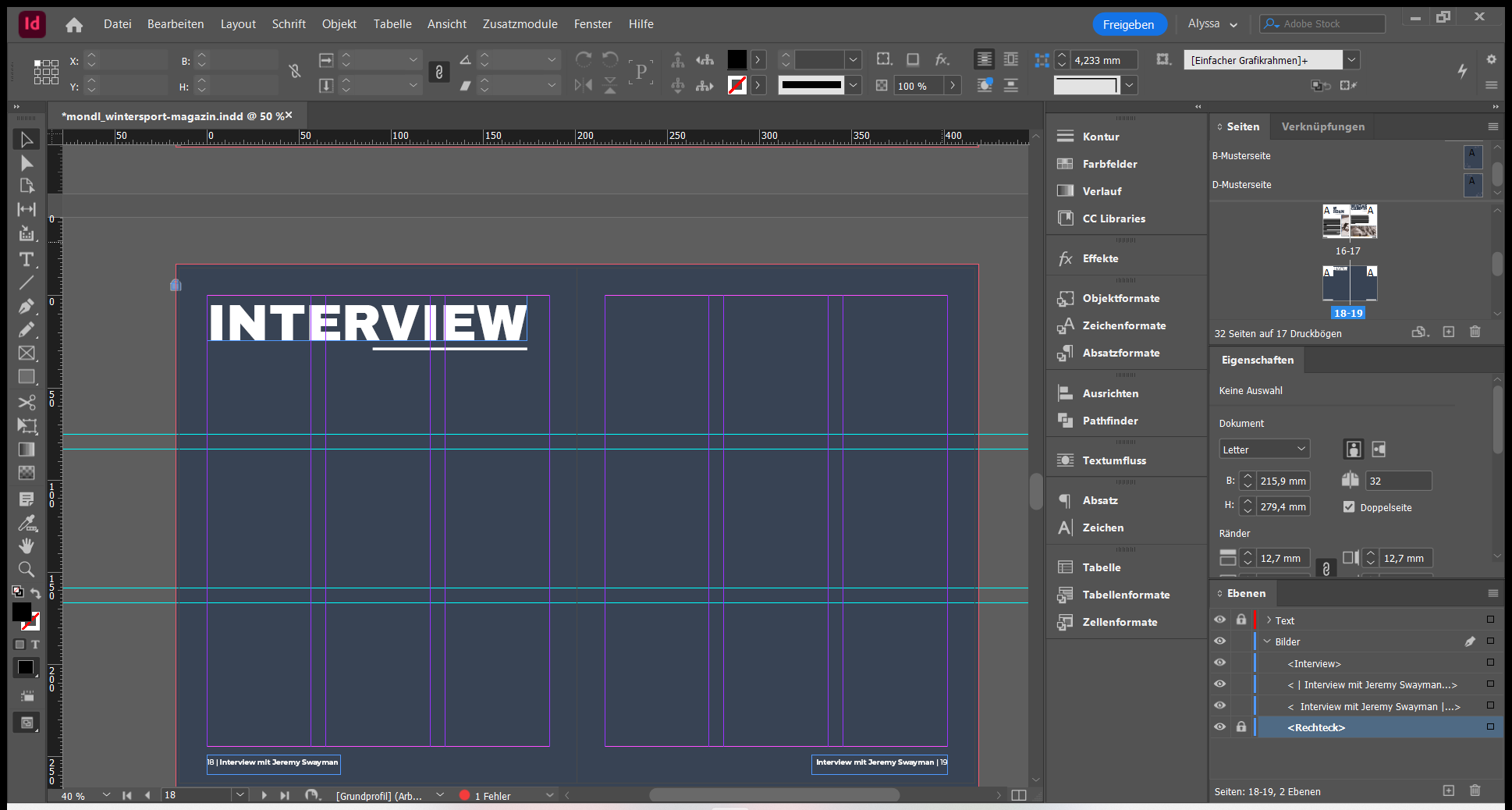Click the Freigeben button

point(1128,24)
